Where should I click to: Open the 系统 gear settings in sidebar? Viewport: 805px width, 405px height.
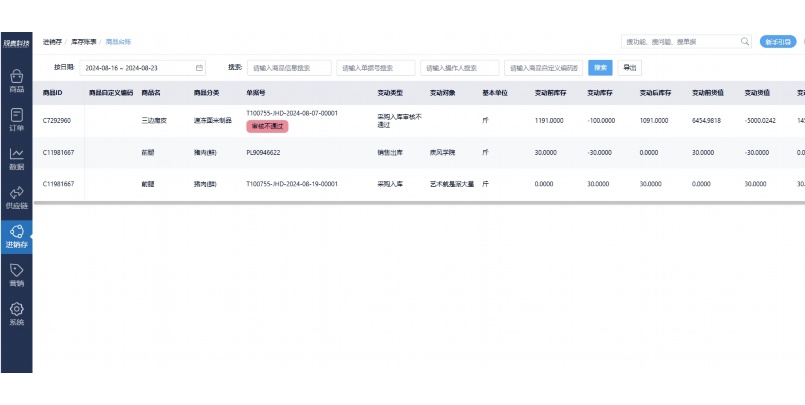point(16,314)
